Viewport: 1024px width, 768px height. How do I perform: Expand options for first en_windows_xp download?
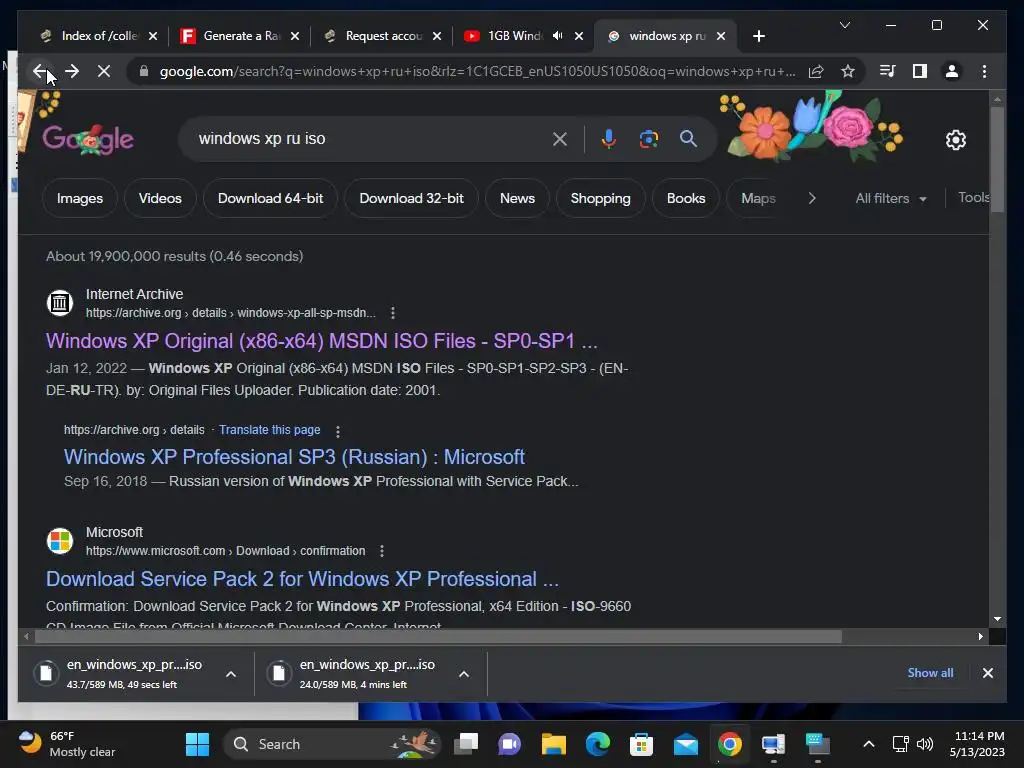pos(231,674)
